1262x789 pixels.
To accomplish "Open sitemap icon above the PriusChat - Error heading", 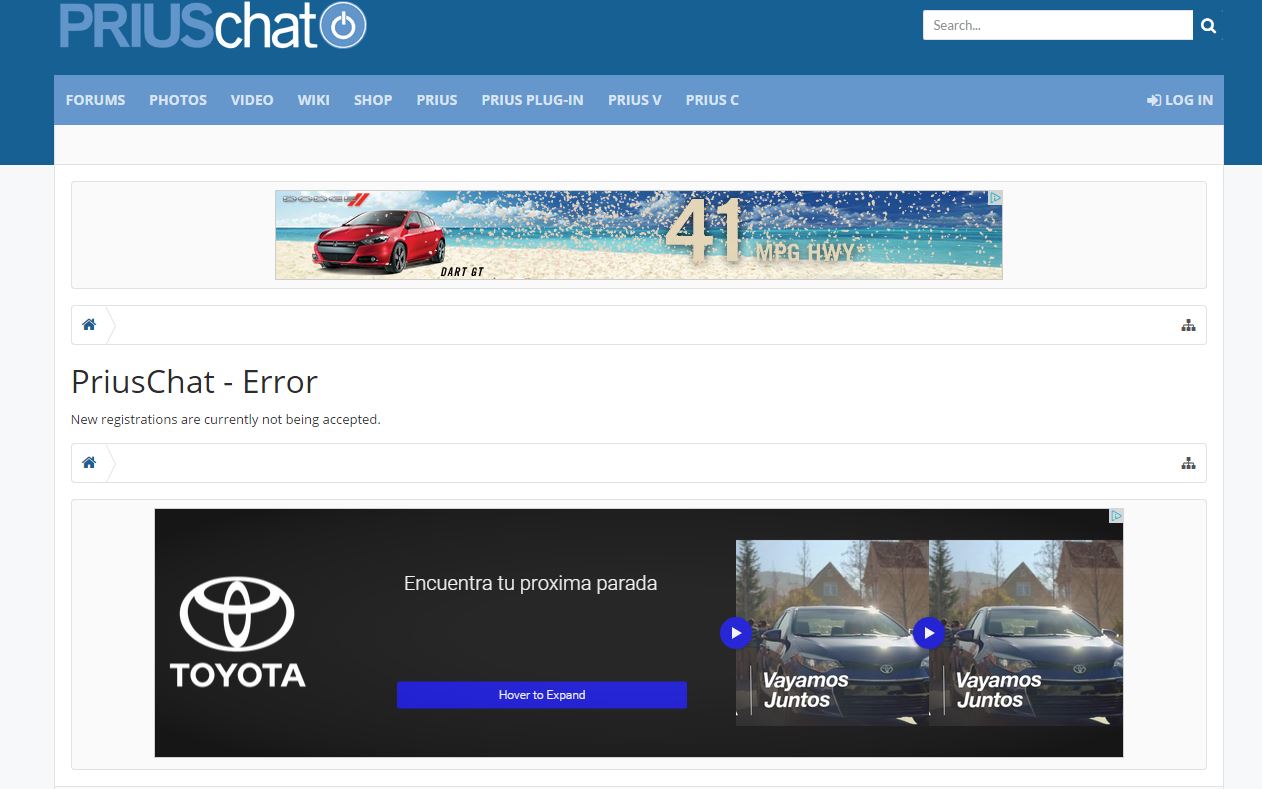I will (x=1188, y=325).
